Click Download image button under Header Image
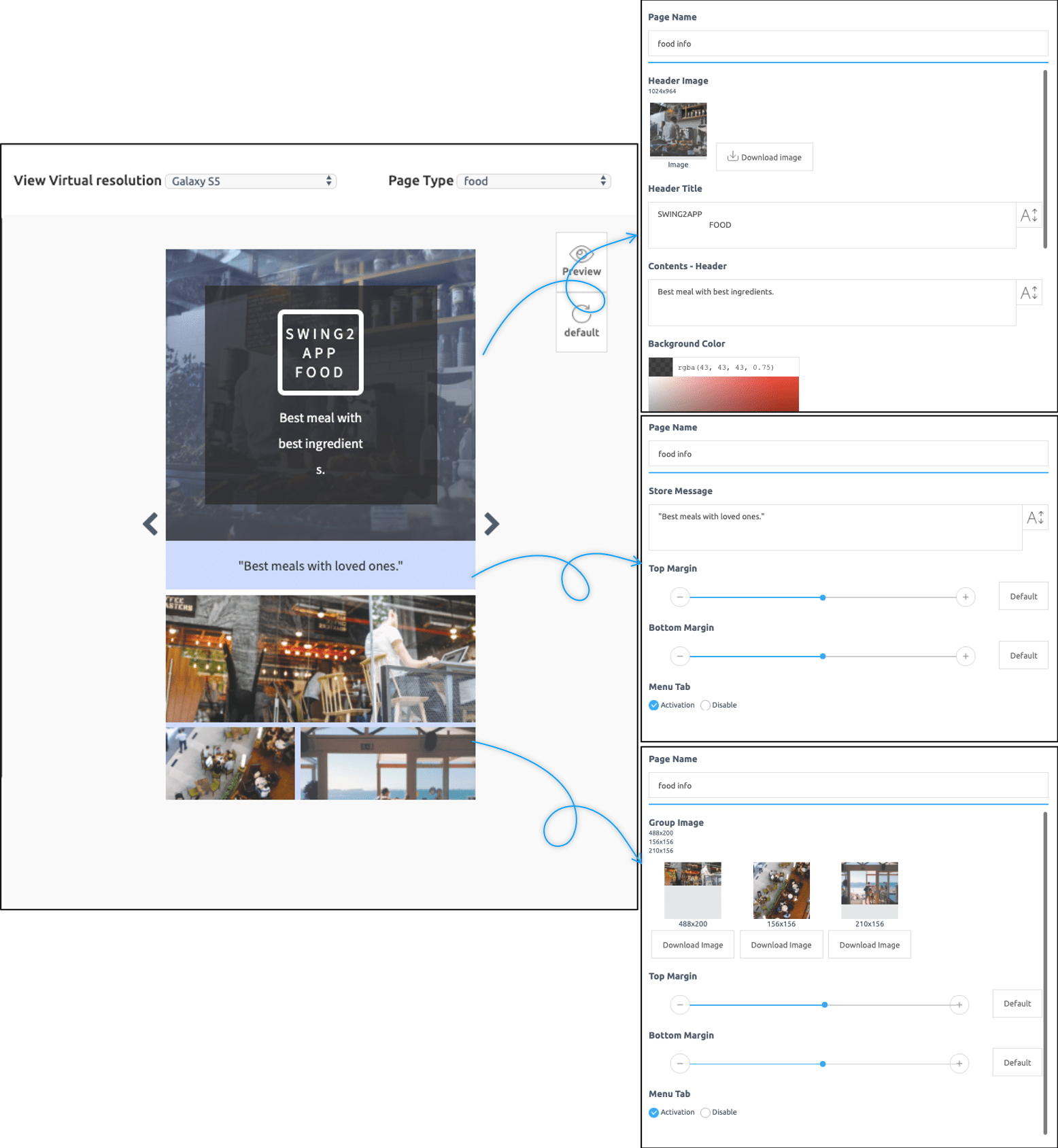 pyautogui.click(x=764, y=157)
